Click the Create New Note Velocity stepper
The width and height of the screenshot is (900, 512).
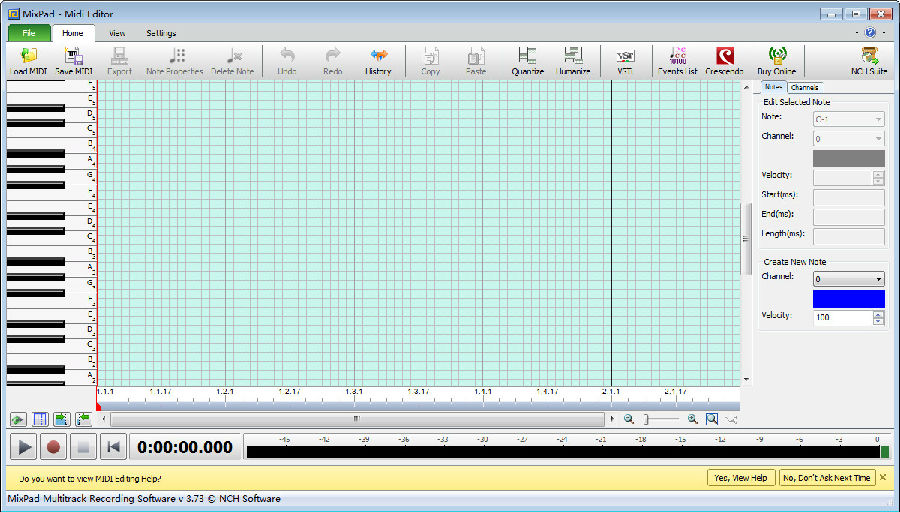point(878,317)
